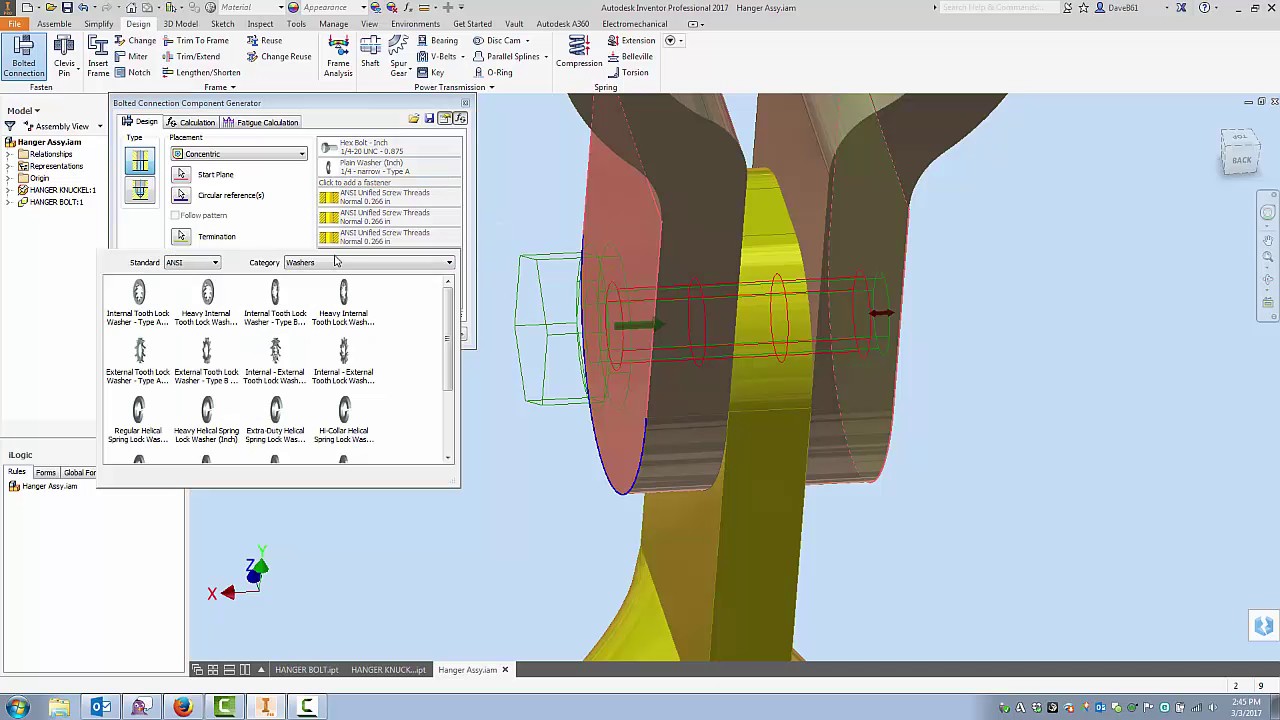The image size is (1280, 720).
Task: Select the Extension spring tool
Action: 631,41
